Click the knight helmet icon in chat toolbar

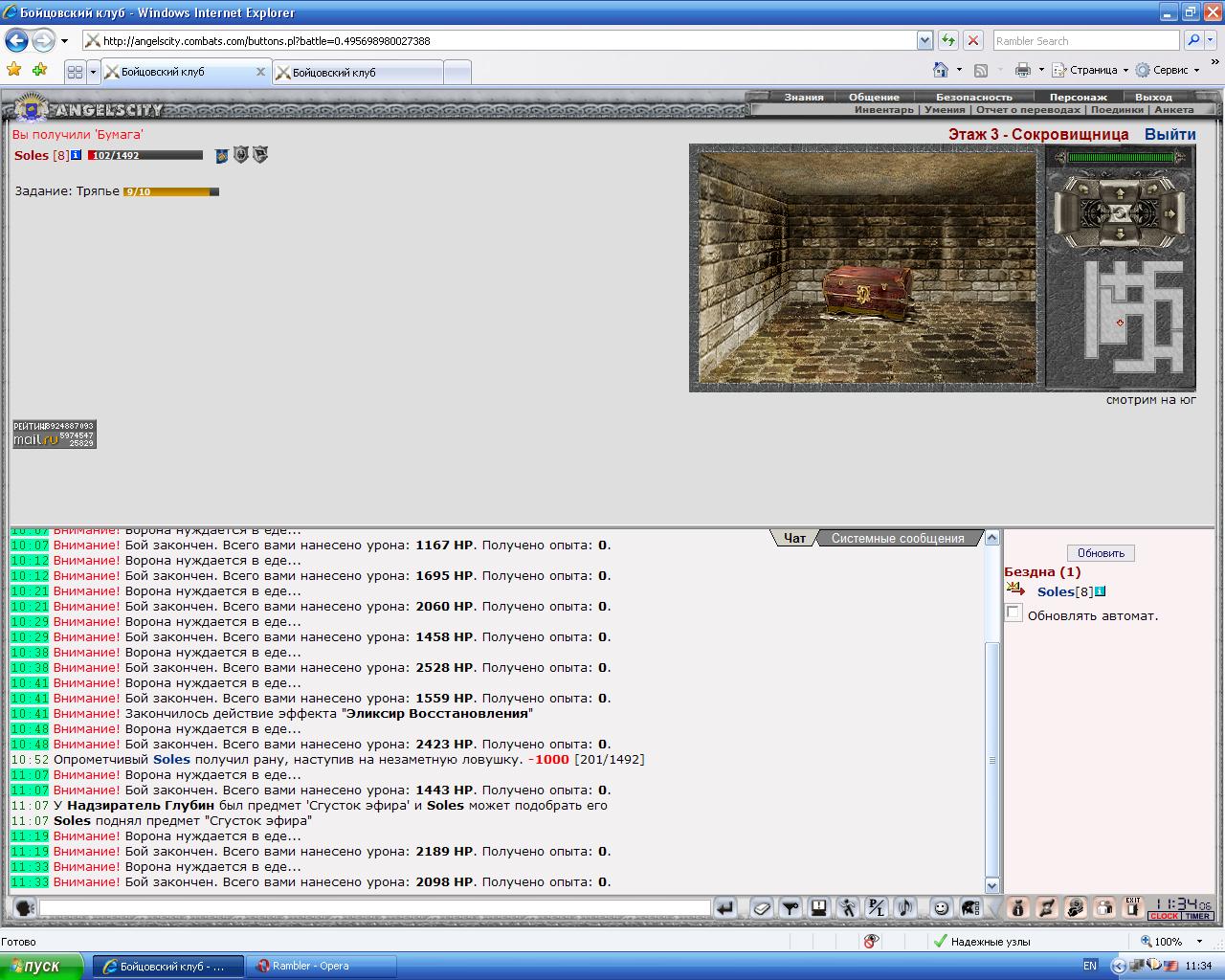click(x=970, y=908)
